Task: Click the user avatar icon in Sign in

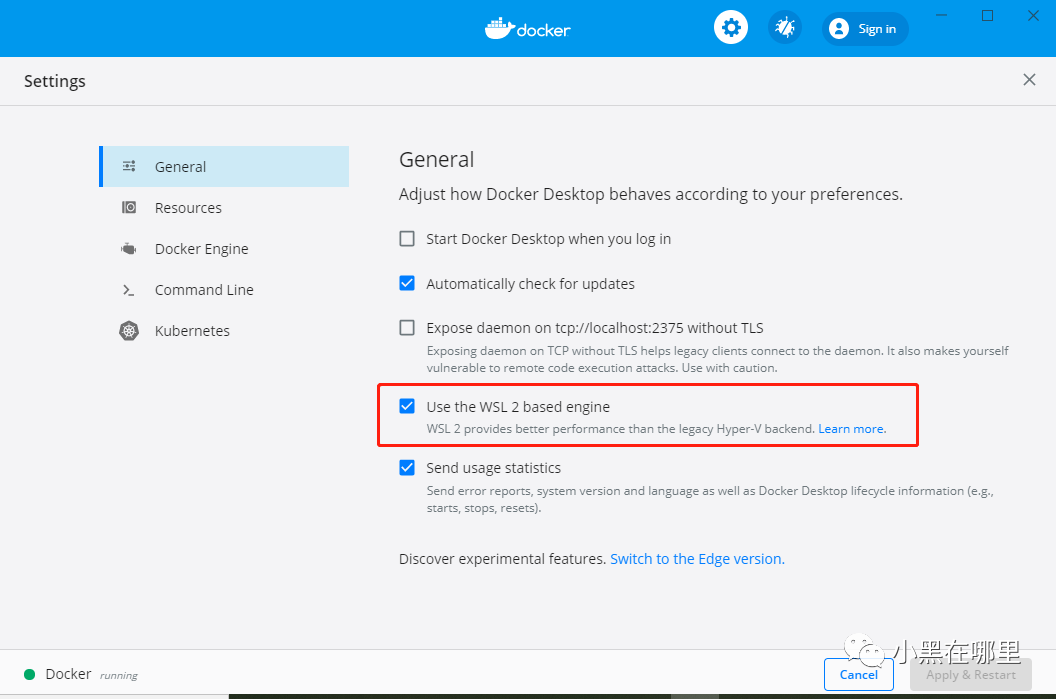Action: coord(838,29)
